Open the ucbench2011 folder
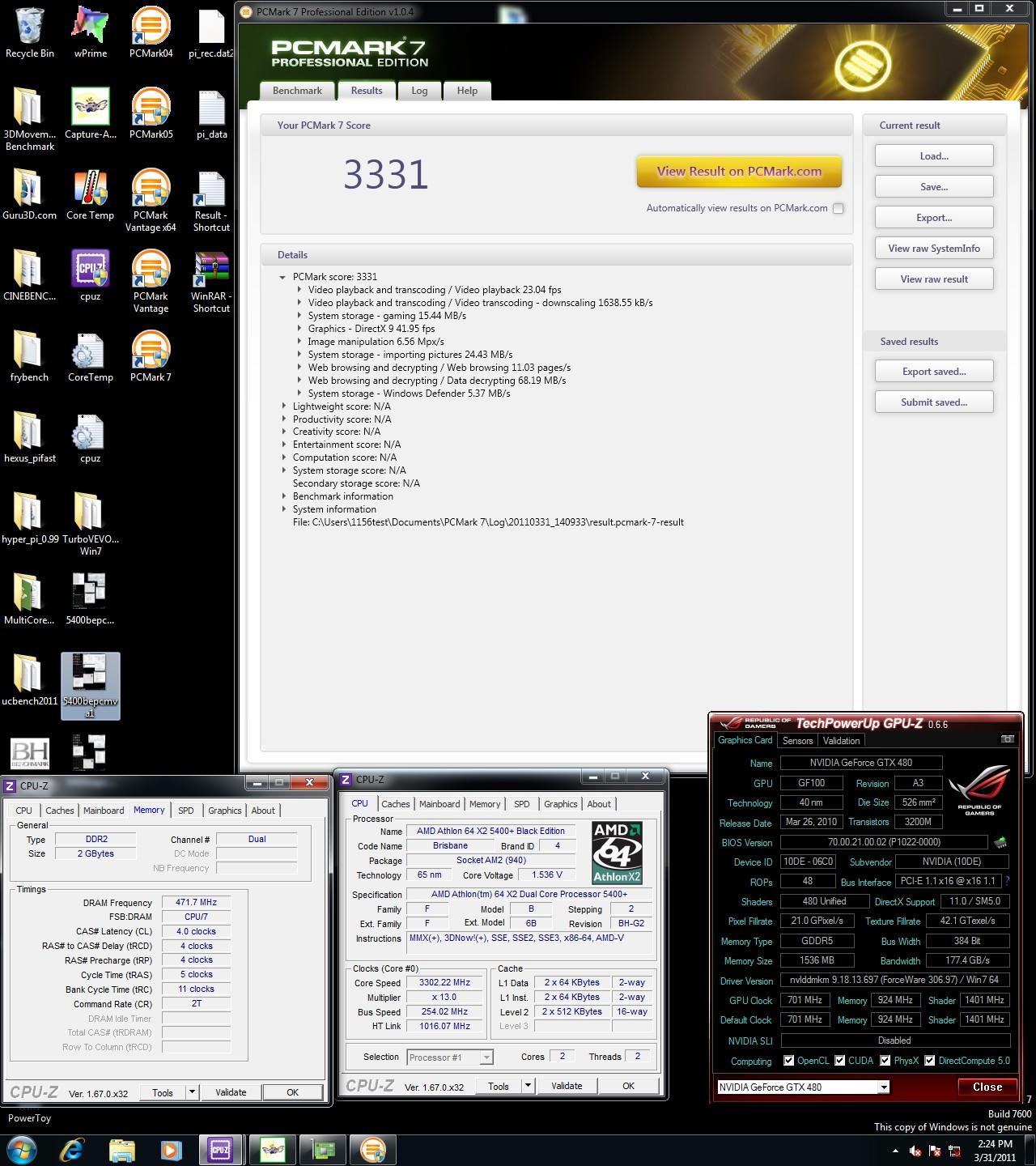Image resolution: width=1036 pixels, height=1166 pixels. pyautogui.click(x=30, y=680)
